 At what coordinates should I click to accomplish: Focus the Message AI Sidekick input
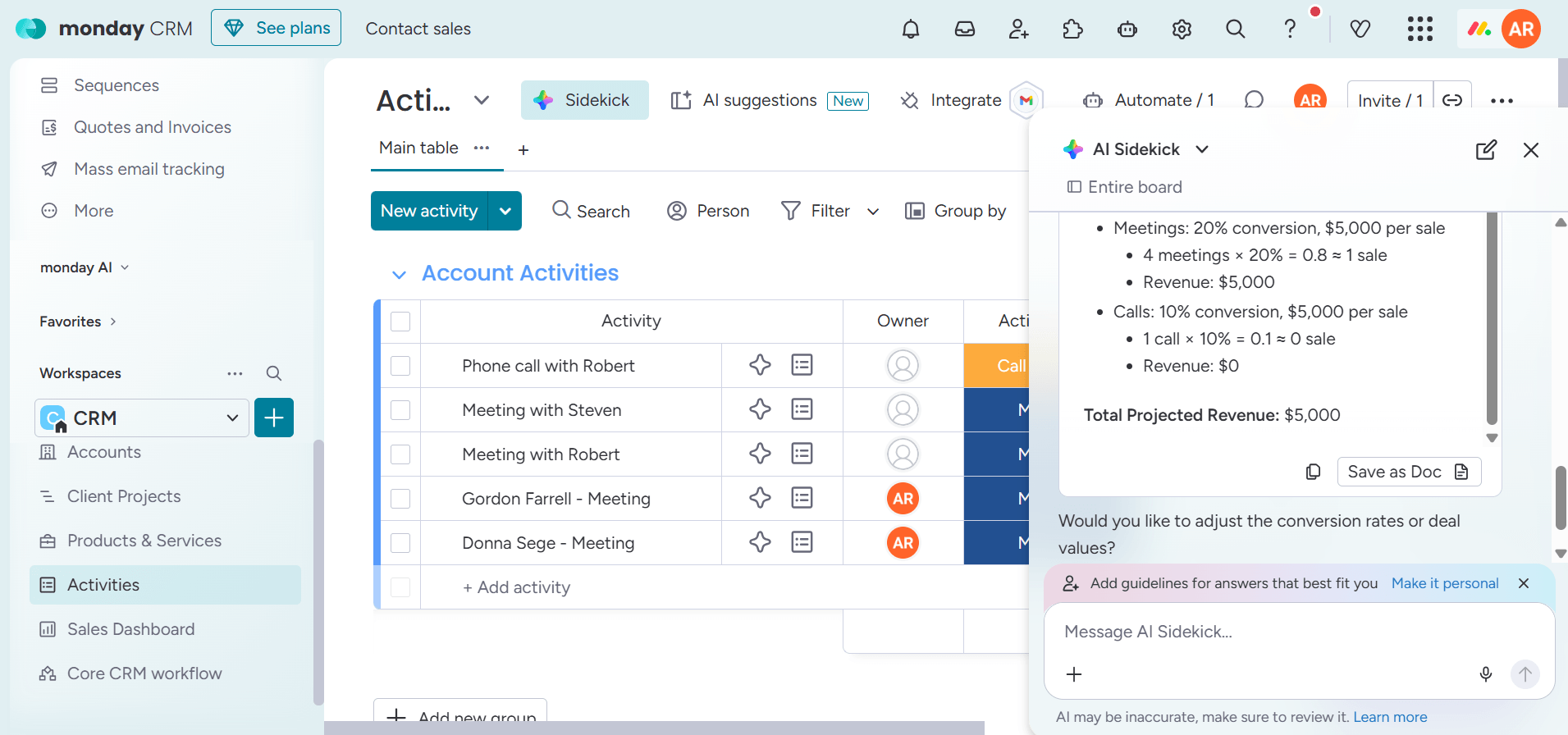(x=1299, y=632)
